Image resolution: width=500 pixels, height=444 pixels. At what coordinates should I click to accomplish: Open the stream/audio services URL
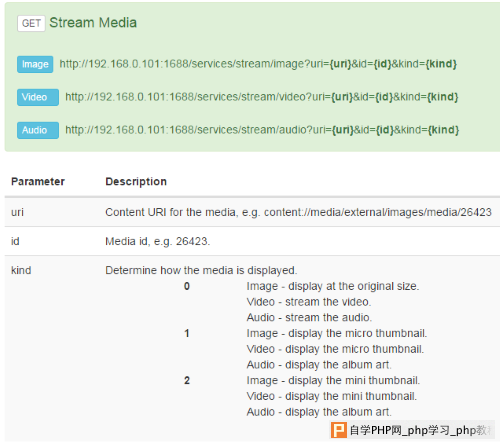[262, 130]
